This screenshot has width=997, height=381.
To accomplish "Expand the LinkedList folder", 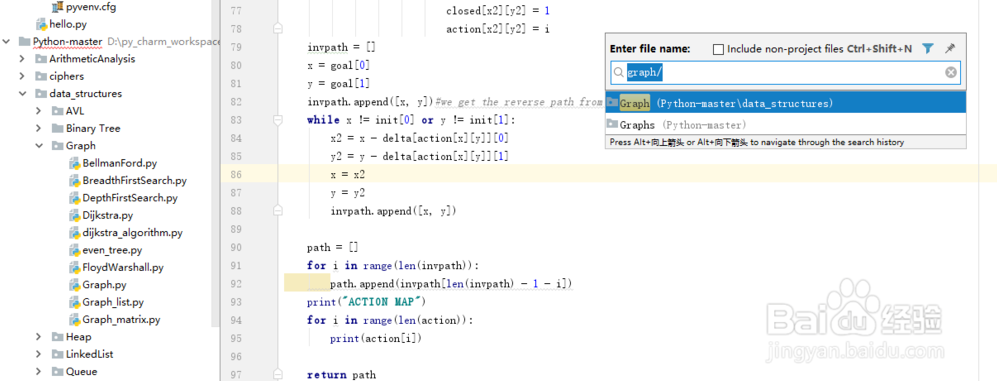I will (39, 354).
